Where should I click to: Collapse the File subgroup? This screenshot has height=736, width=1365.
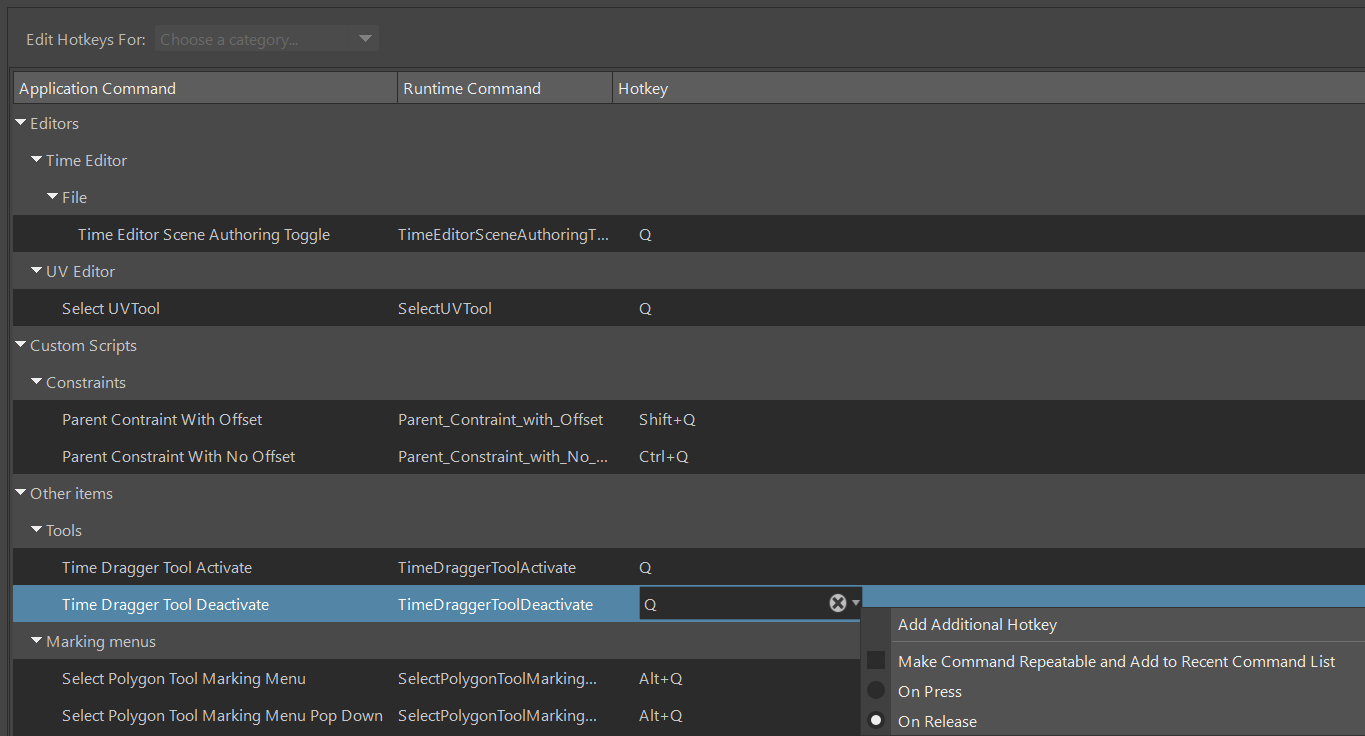53,197
